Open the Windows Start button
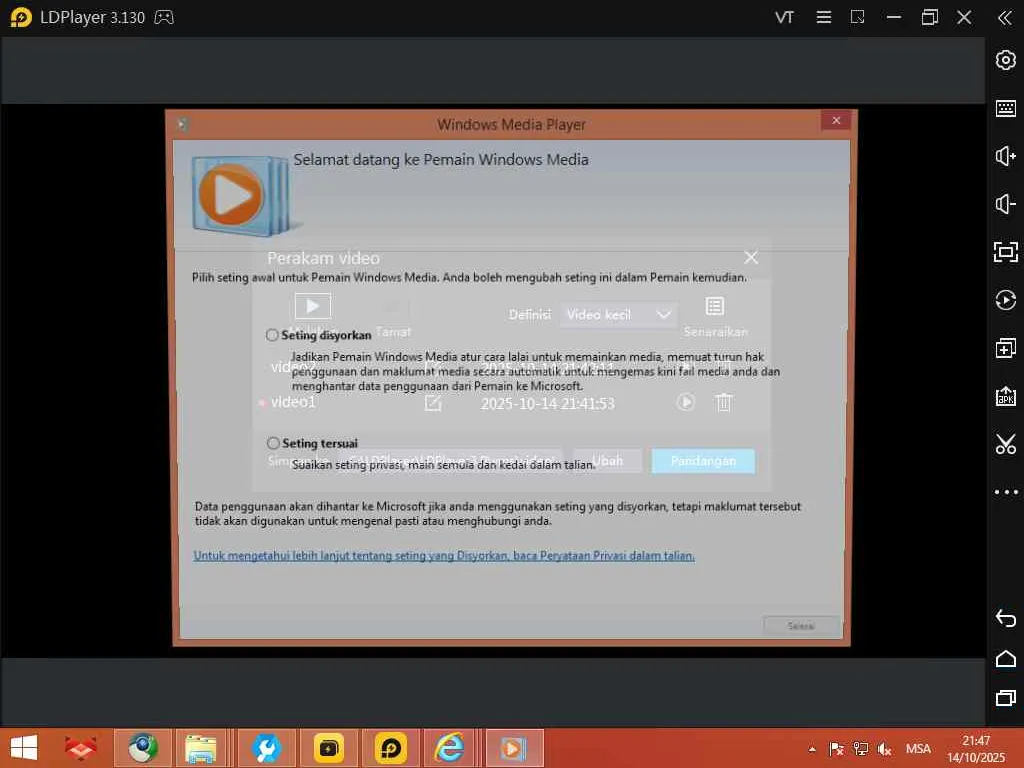1024x768 pixels. click(24, 748)
